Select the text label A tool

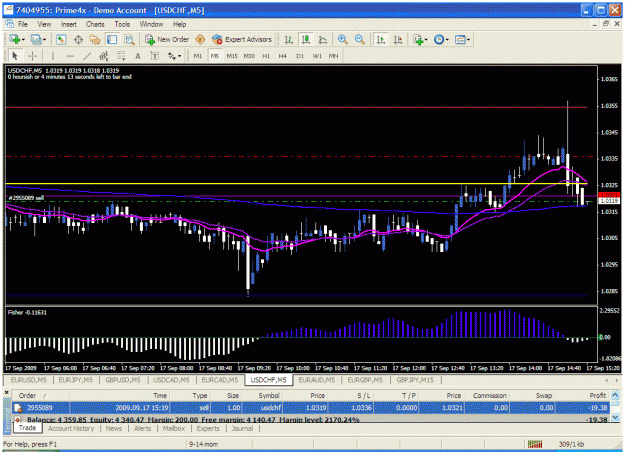(138, 56)
